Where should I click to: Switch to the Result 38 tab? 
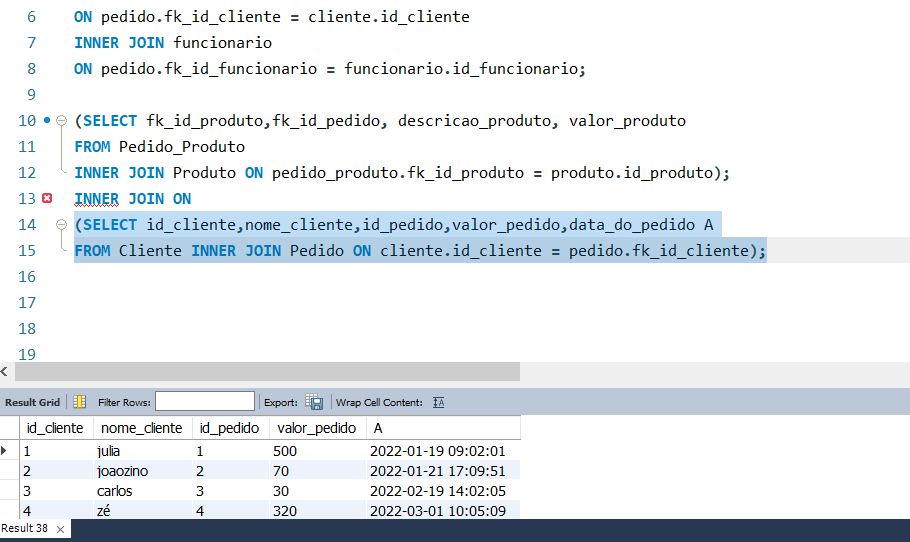[25, 528]
